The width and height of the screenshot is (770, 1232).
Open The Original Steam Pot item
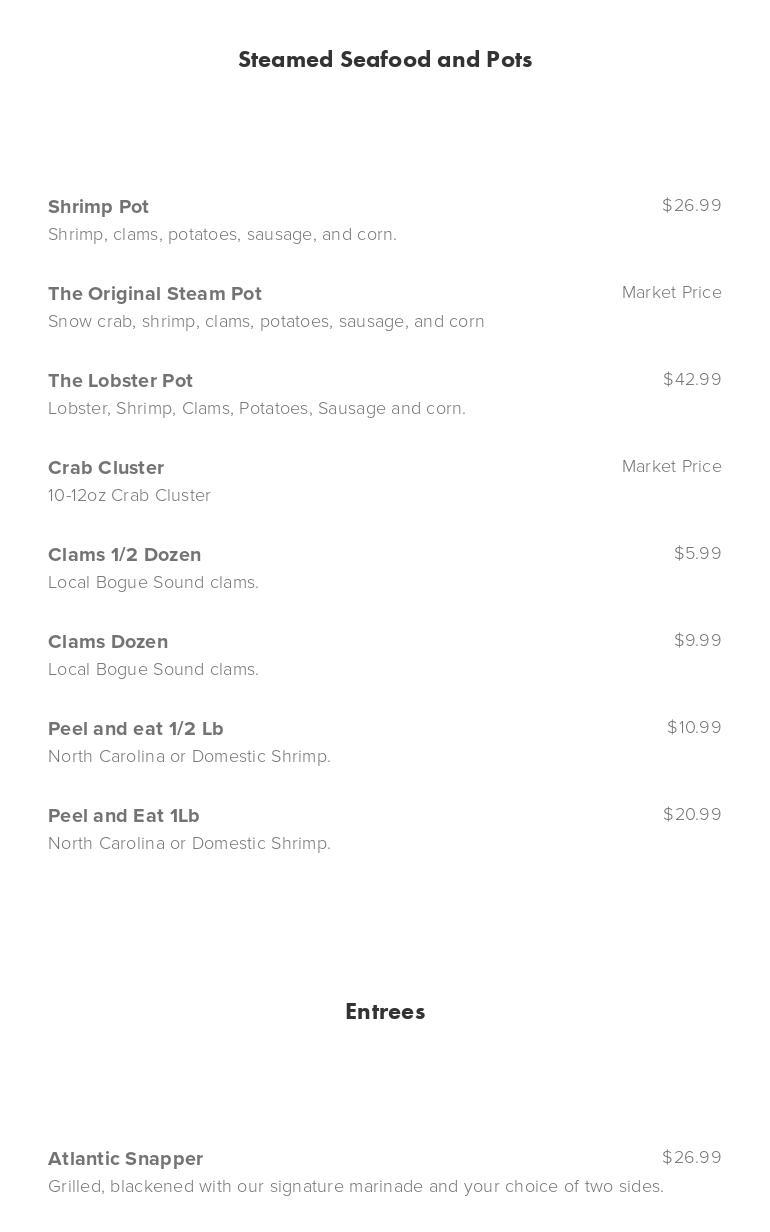coord(155,294)
